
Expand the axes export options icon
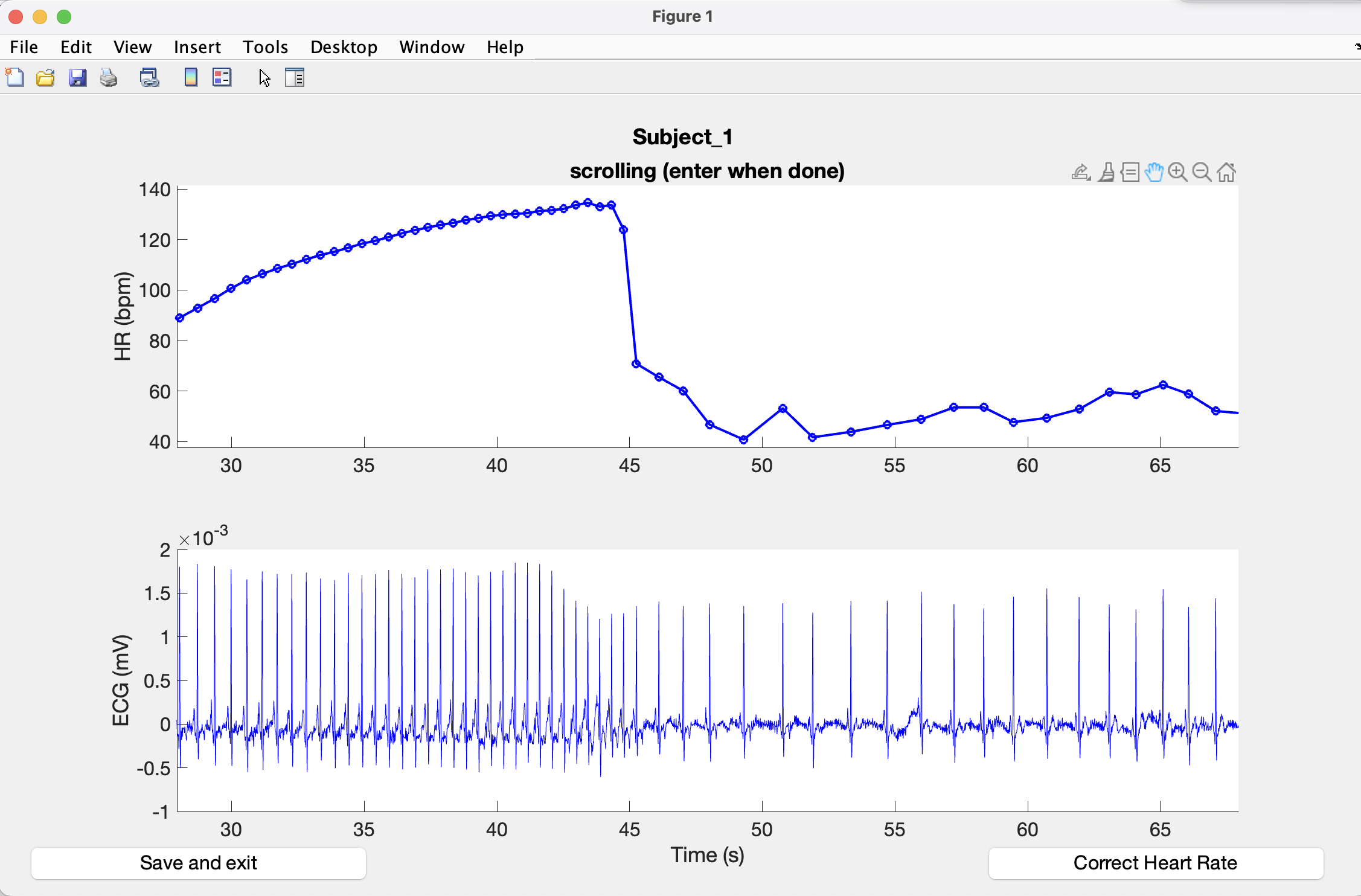(1081, 173)
